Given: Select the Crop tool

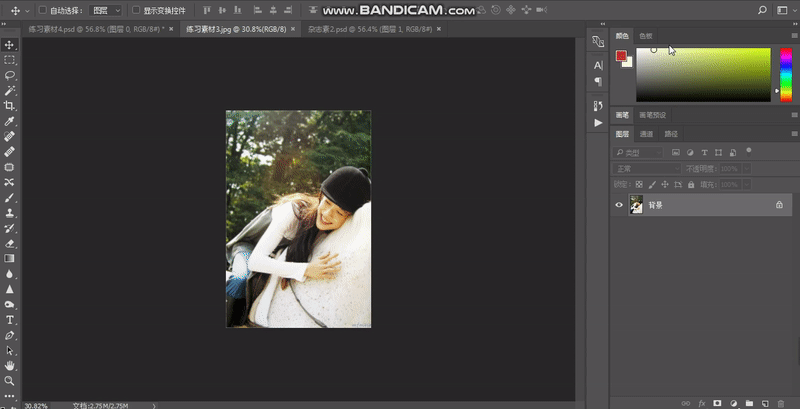Looking at the screenshot, I should [10, 106].
